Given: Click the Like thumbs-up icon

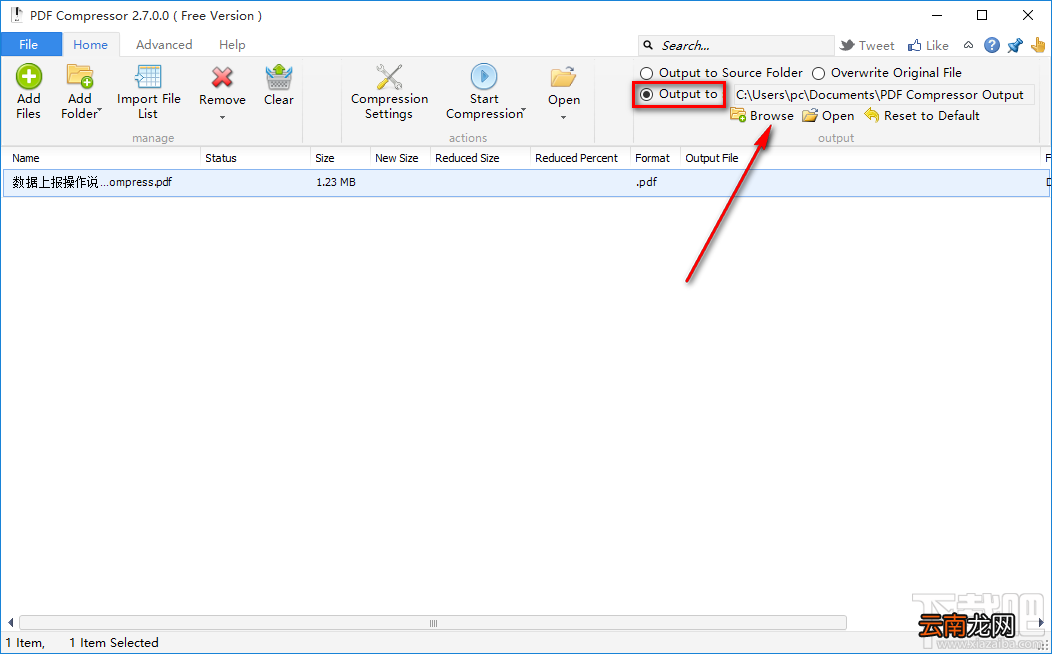Looking at the screenshot, I should pyautogui.click(x=914, y=45).
